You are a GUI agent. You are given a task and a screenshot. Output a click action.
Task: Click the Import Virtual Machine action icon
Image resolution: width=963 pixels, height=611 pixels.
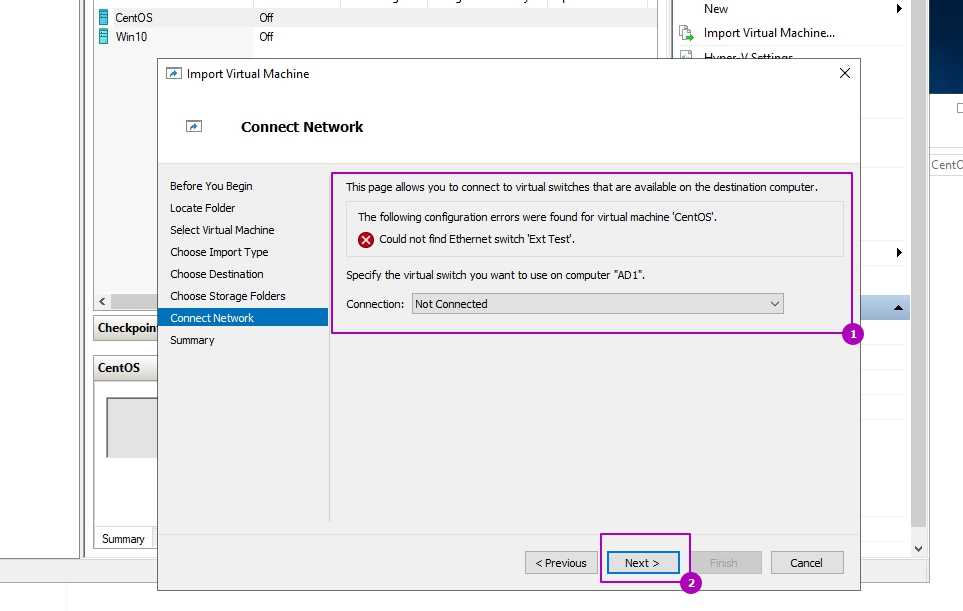(x=686, y=33)
